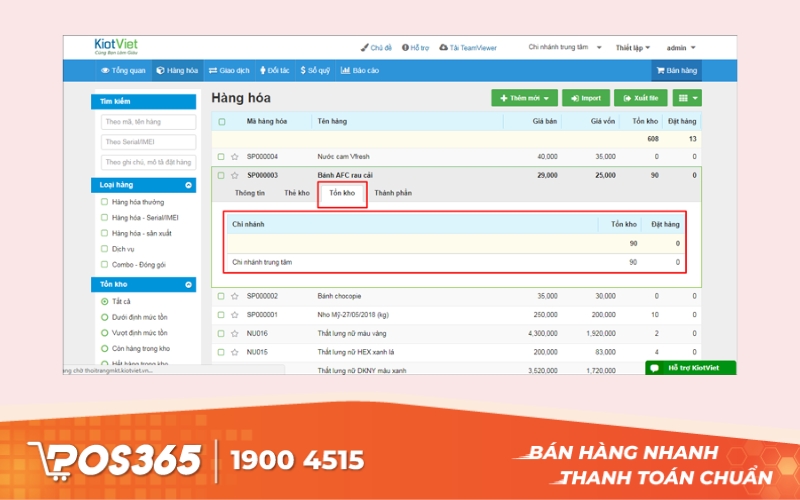Open the grid column options dropdown
The width and height of the screenshot is (800, 500).
pos(687,98)
